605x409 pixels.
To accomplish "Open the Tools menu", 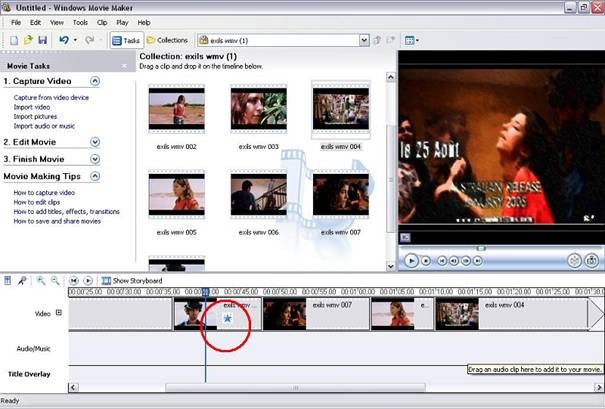I will [80, 22].
